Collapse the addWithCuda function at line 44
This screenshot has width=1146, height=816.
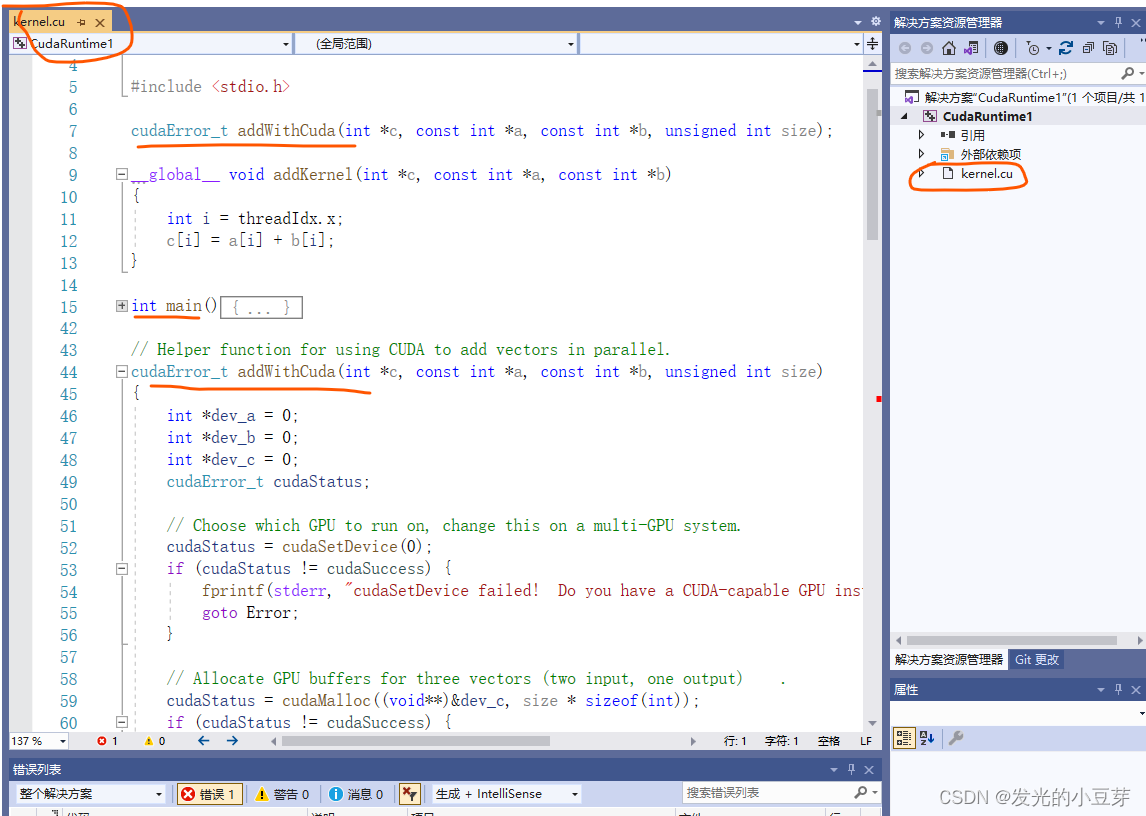[122, 371]
